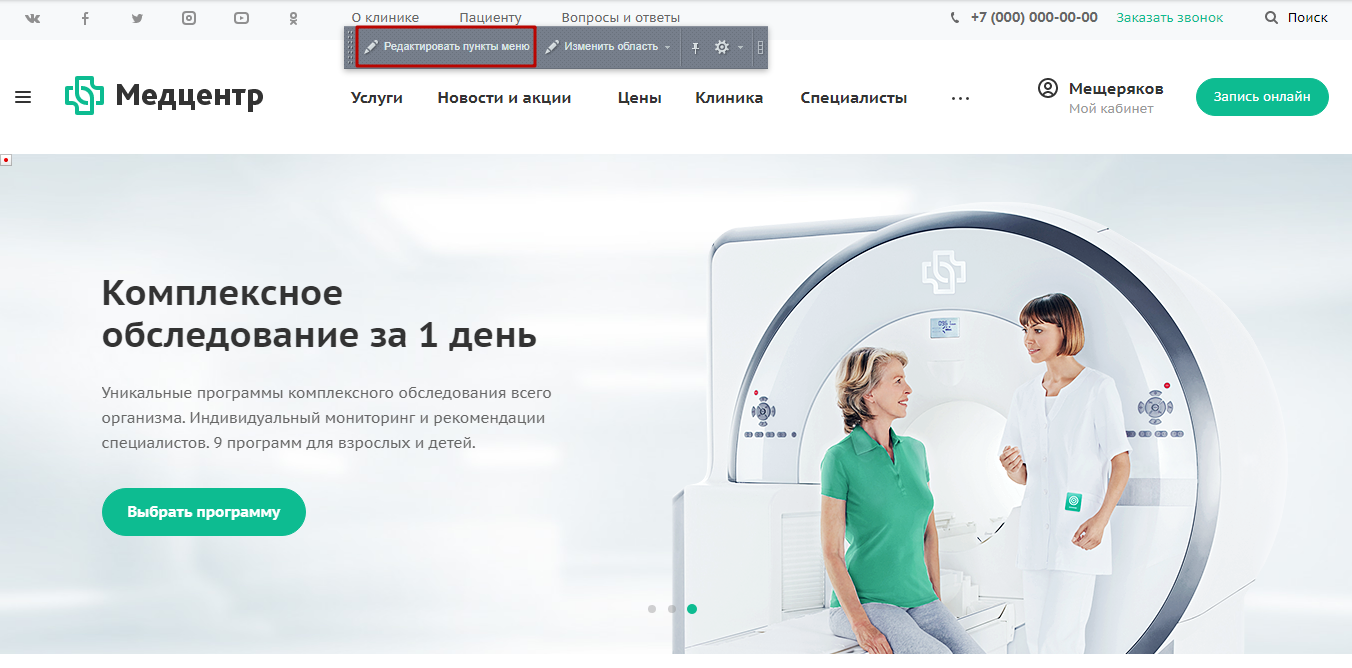Open the Специалисты menu item
The image size is (1352, 668).
pyautogui.click(x=854, y=97)
